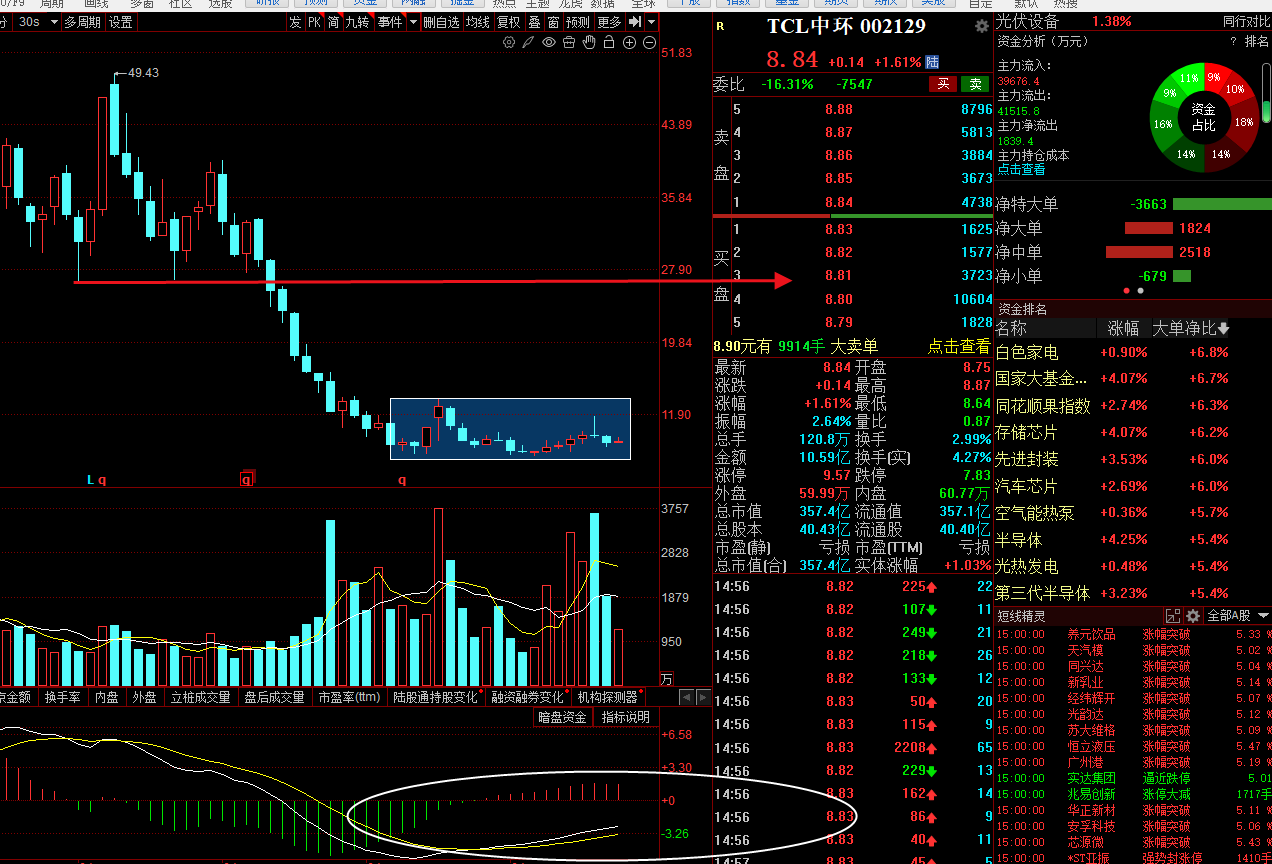Click the red segment of 资金占比 donut
Screen dimensions: 1272x864
[x=1214, y=79]
